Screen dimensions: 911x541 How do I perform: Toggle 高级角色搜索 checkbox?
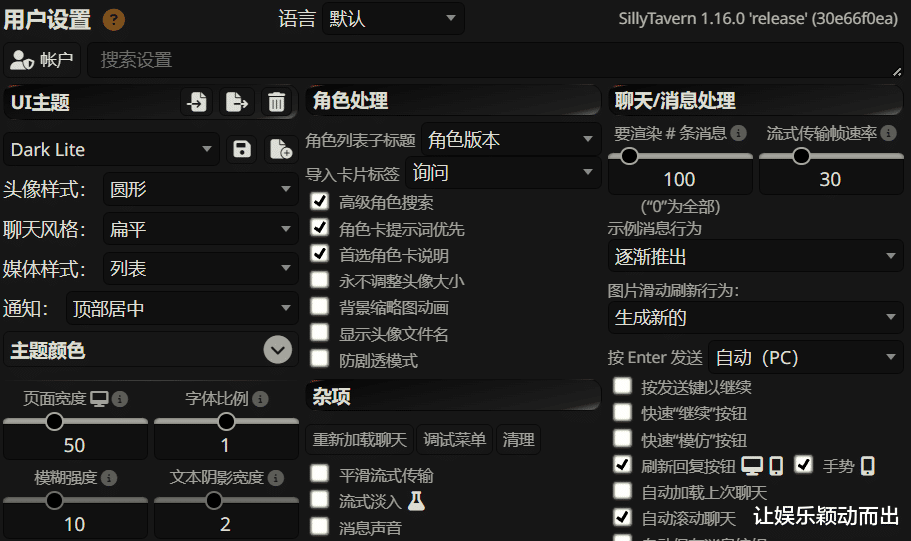320,201
